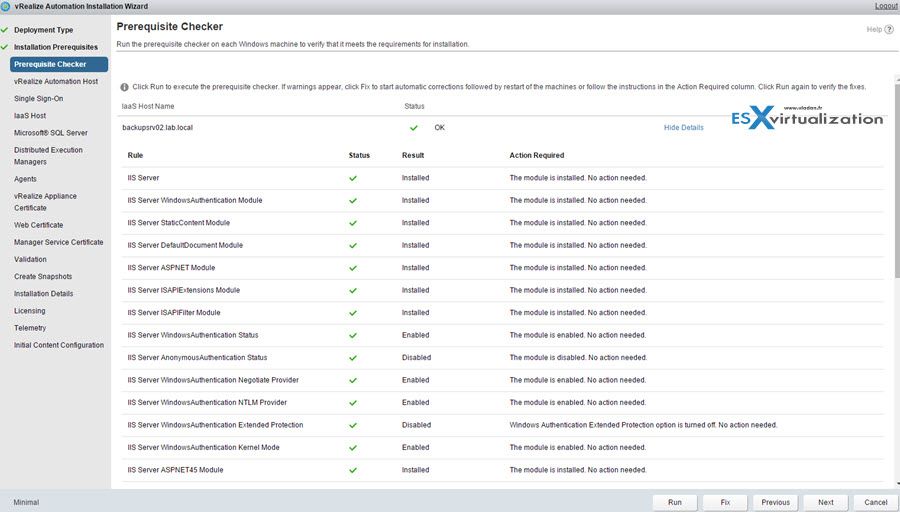Click green check next to backupsrv02.lab.local OK

point(414,128)
